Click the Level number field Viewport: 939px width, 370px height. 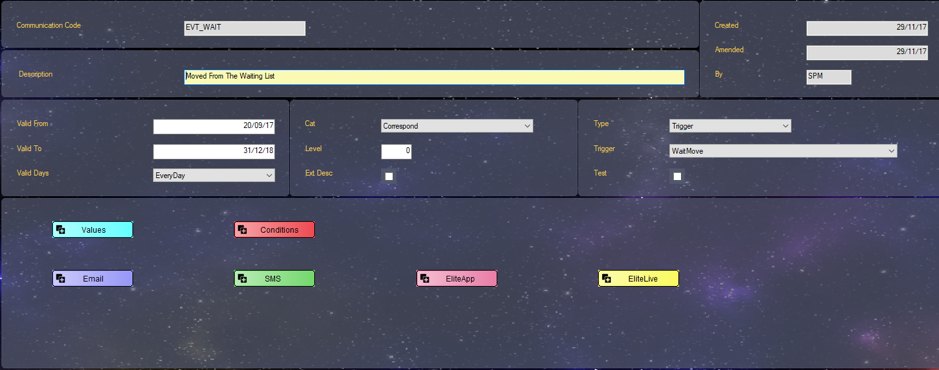point(396,151)
